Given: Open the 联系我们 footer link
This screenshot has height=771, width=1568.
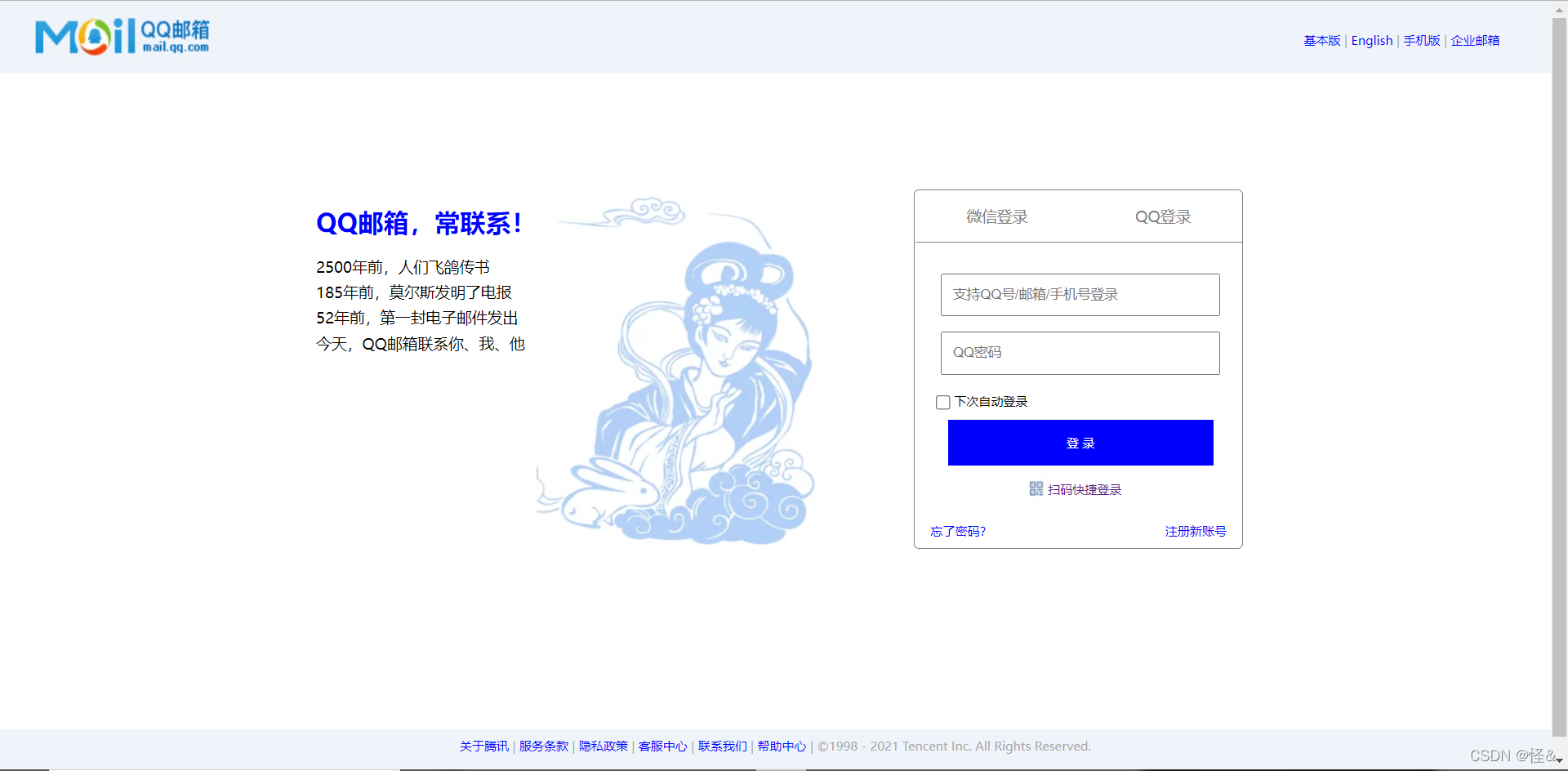Looking at the screenshot, I should point(723,746).
